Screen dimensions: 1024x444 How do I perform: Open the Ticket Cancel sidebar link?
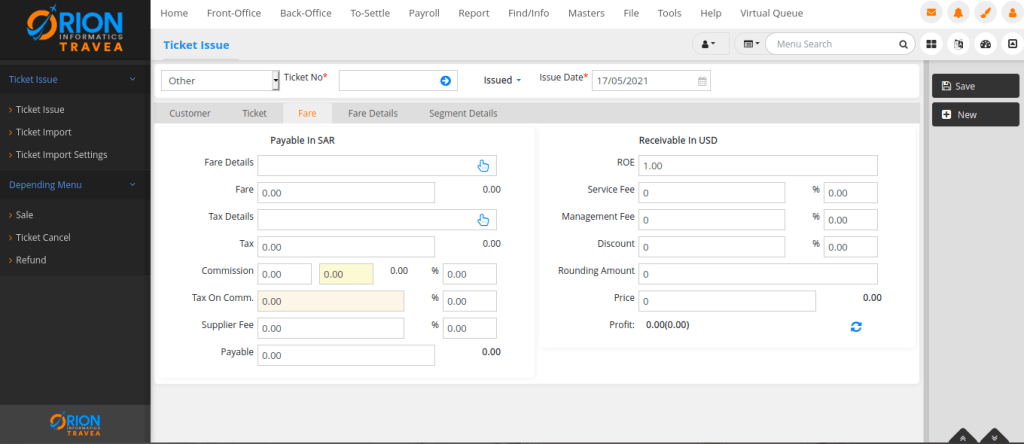43,238
